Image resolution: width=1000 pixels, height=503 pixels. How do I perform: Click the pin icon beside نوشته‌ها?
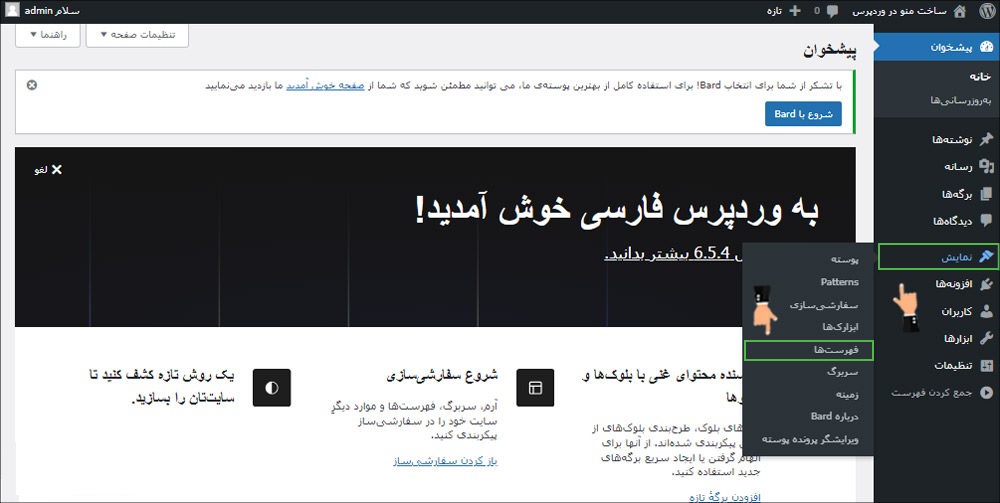pos(986,140)
